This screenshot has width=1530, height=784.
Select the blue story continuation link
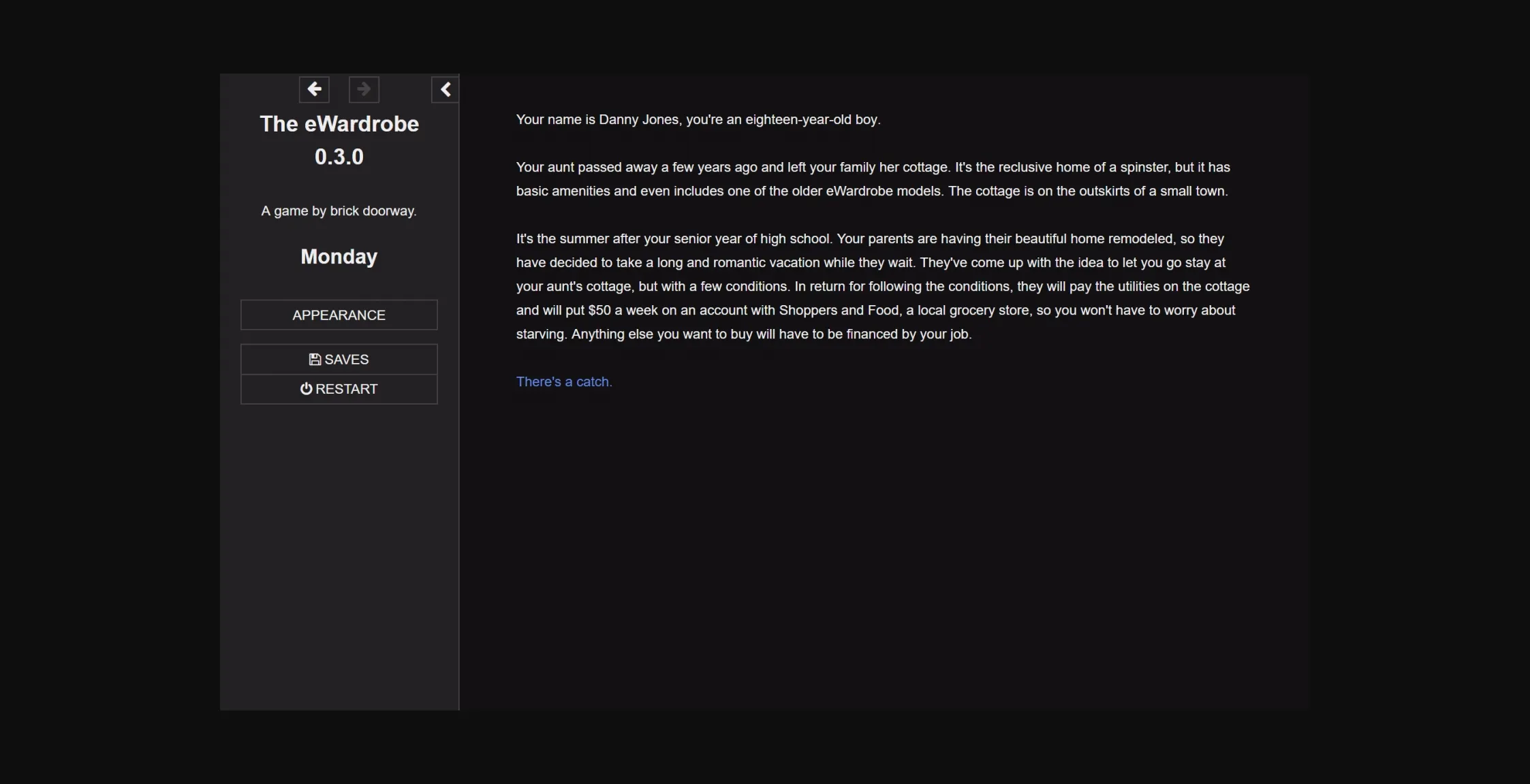(563, 381)
